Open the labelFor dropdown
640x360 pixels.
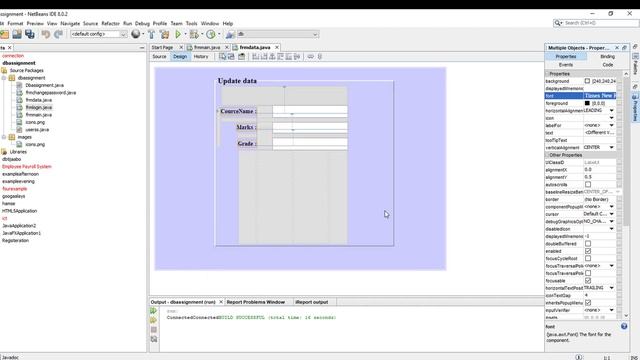tap(611, 125)
